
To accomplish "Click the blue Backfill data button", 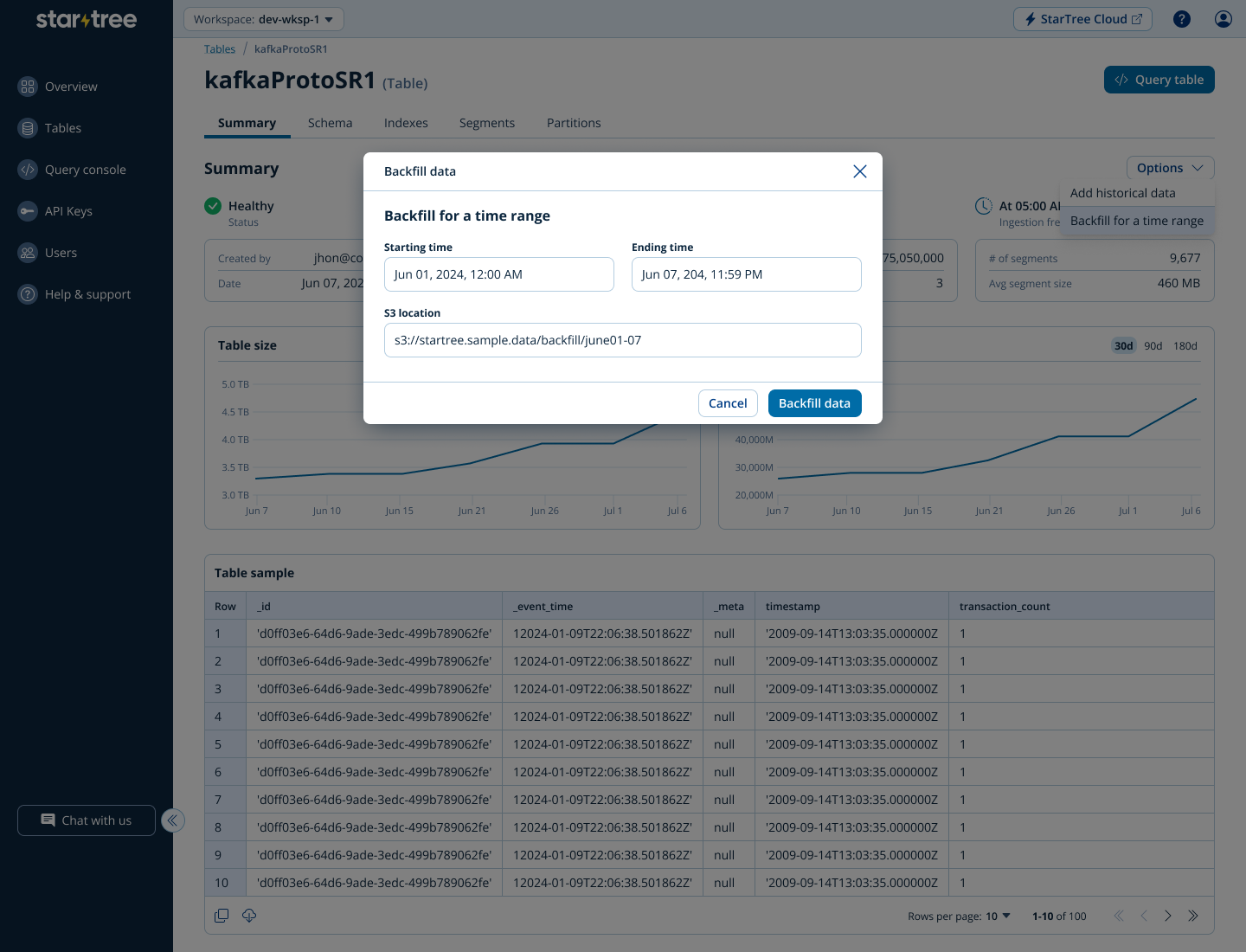I will [814, 403].
